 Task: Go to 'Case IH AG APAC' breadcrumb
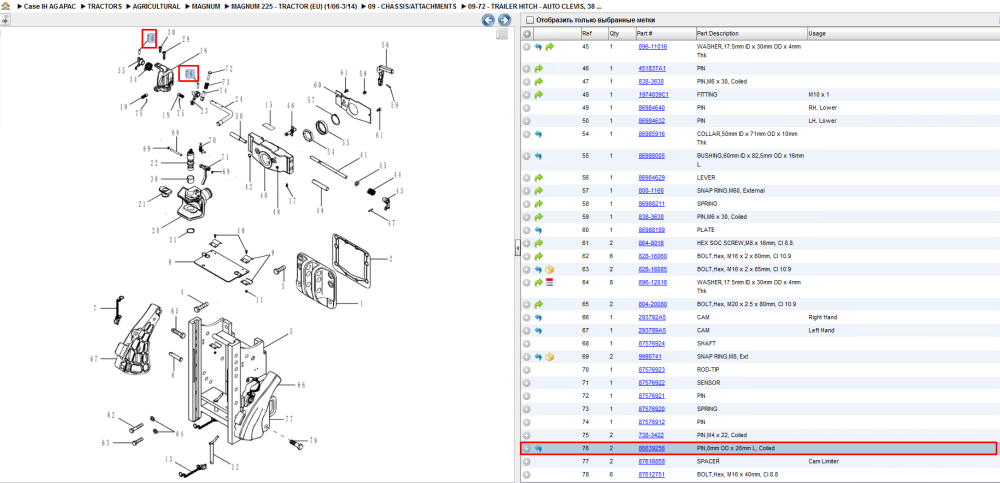click(50, 6)
